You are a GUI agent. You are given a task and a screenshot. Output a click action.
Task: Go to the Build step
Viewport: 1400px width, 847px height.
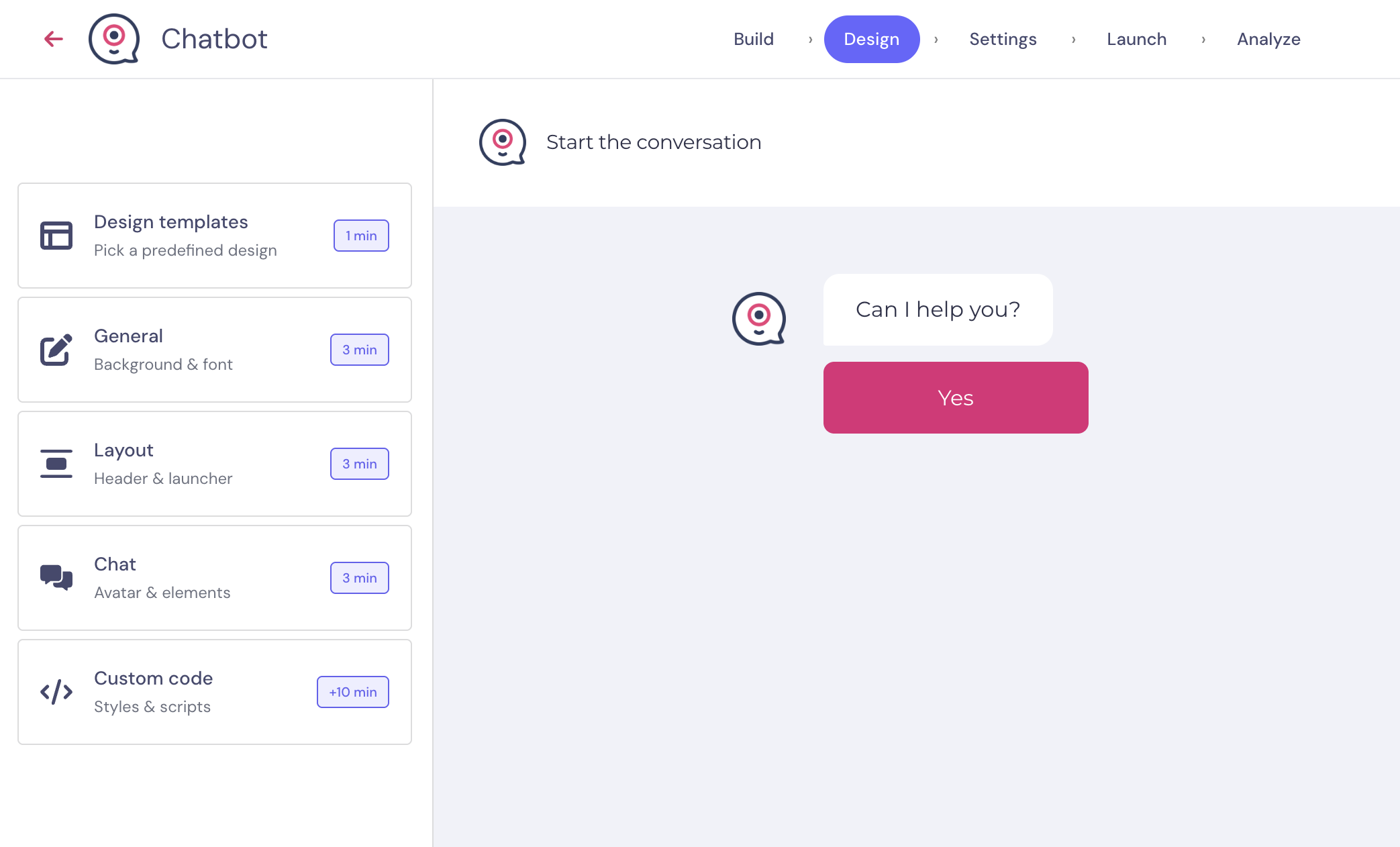(x=754, y=39)
